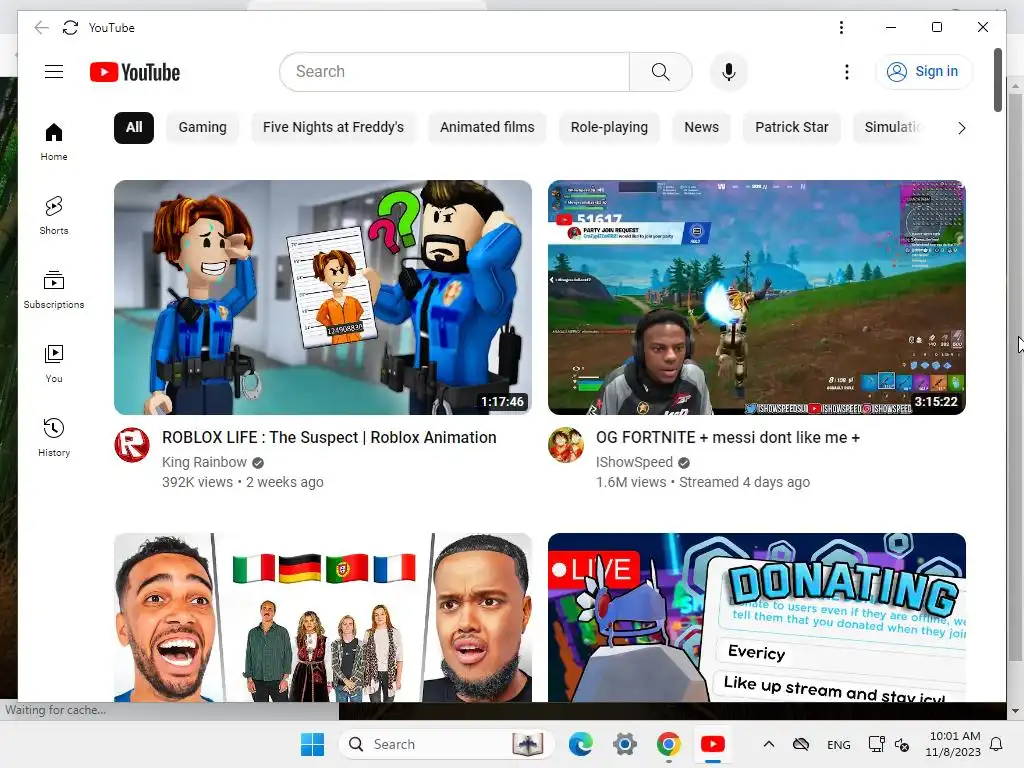1024x768 pixels.
Task: Click the Windows taskbar Search box
Action: pyautogui.click(x=446, y=744)
